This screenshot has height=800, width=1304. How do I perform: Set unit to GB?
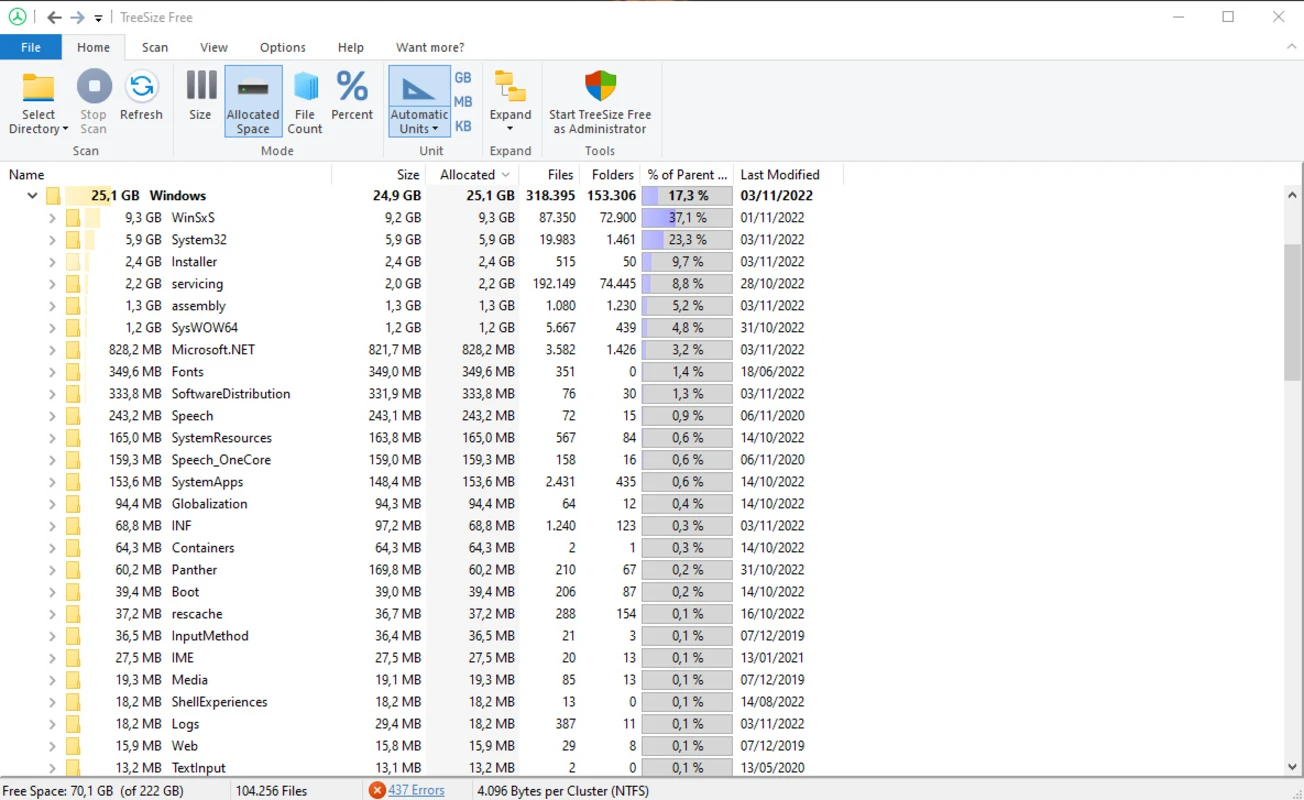point(462,77)
